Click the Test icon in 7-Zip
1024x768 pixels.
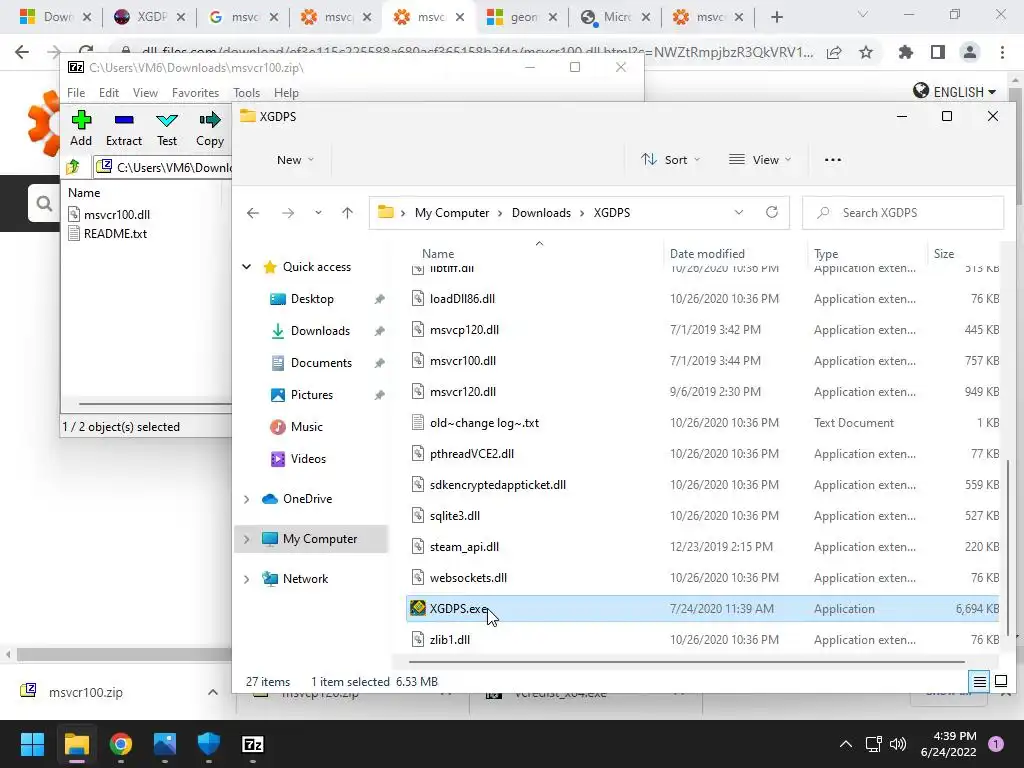click(x=167, y=129)
